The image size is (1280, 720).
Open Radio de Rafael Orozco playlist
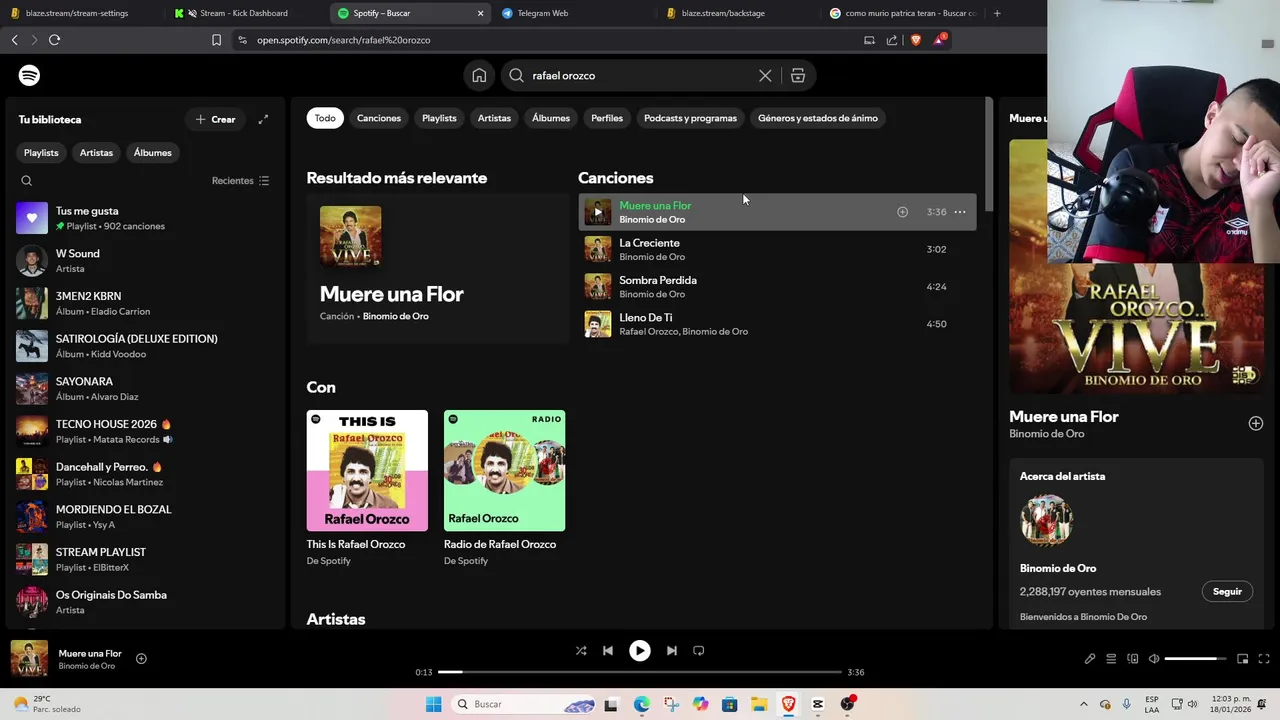504,487
